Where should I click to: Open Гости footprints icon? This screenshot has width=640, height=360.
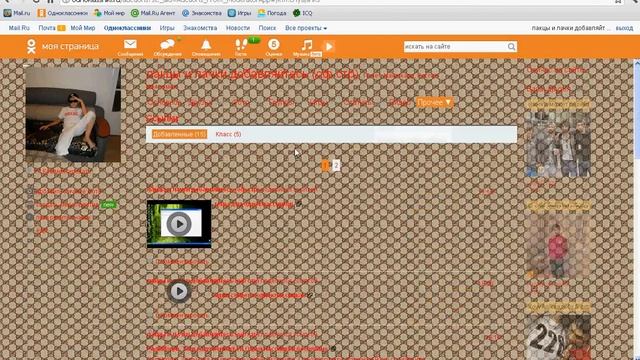pos(241,44)
